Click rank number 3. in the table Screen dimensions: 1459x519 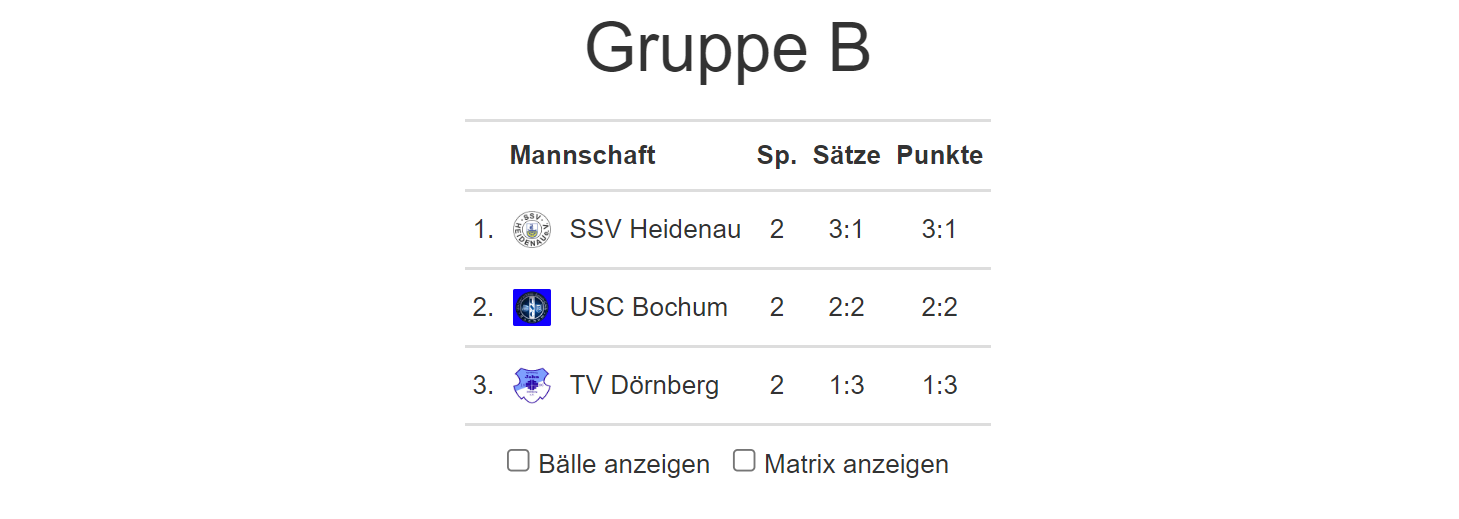[x=484, y=385]
